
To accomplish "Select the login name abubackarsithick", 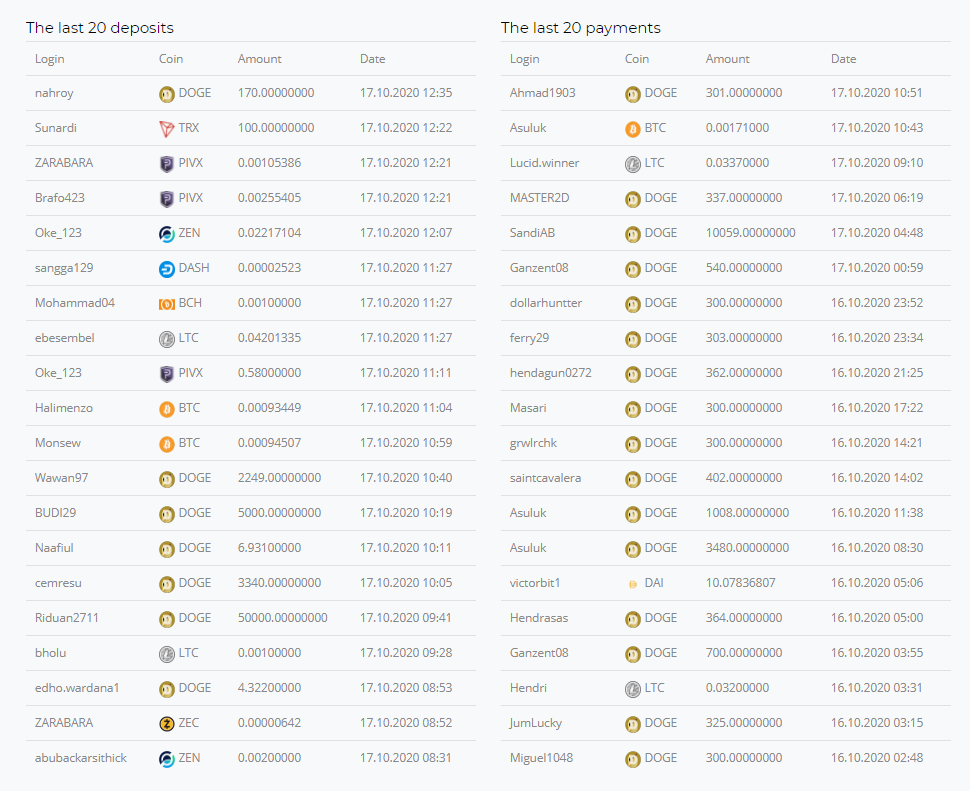I will [x=81, y=758].
